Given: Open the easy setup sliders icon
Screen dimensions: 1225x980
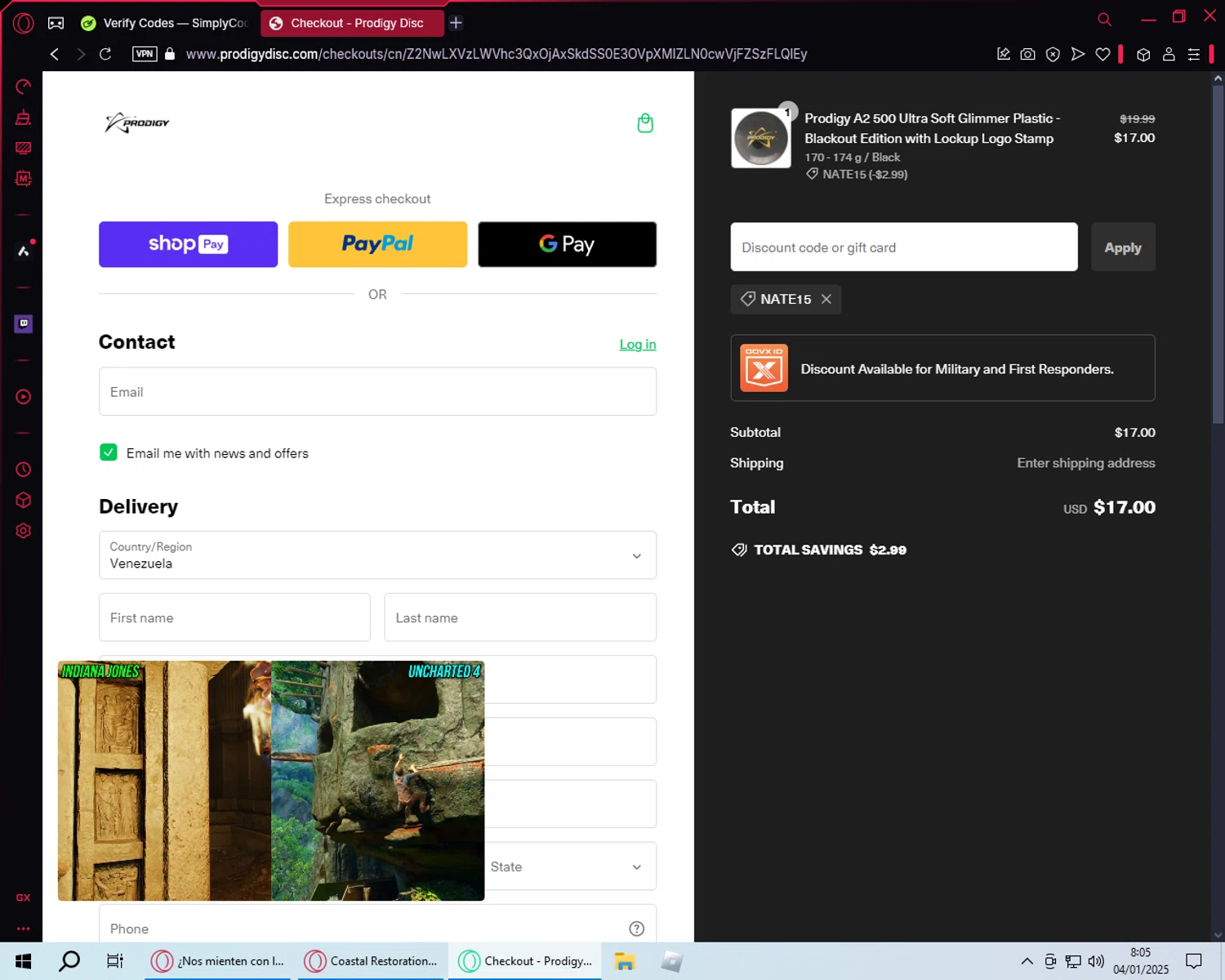Looking at the screenshot, I should (1193, 54).
